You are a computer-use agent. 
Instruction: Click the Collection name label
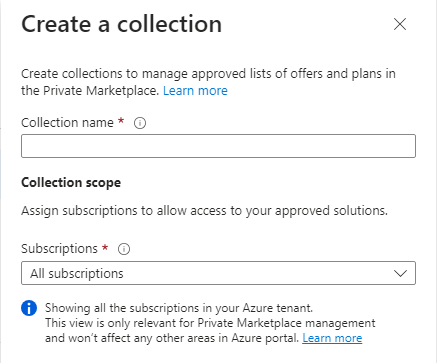[x=67, y=123]
